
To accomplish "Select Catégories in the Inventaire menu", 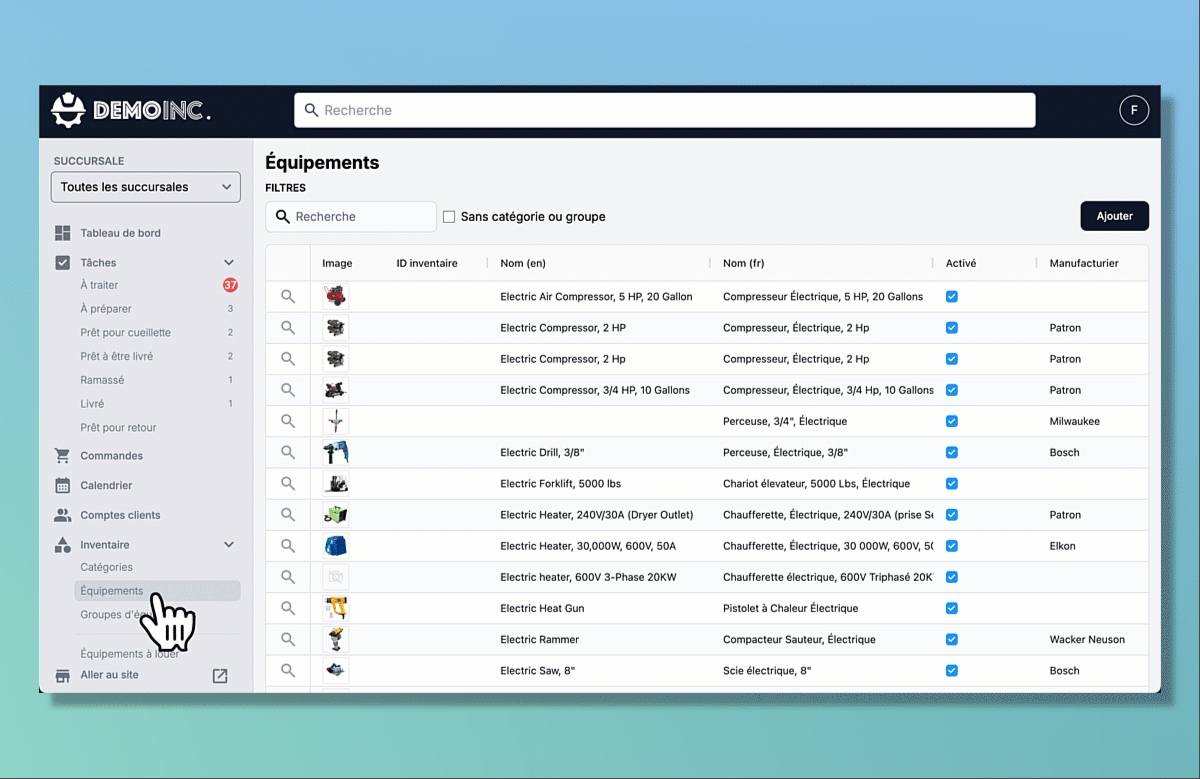I will coord(107,567).
